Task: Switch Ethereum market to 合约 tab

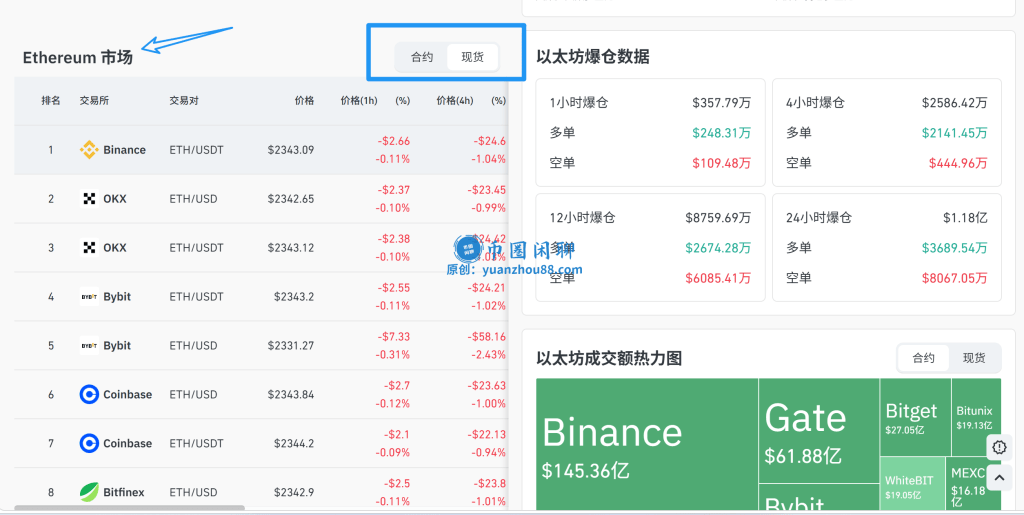Action: 422,57
